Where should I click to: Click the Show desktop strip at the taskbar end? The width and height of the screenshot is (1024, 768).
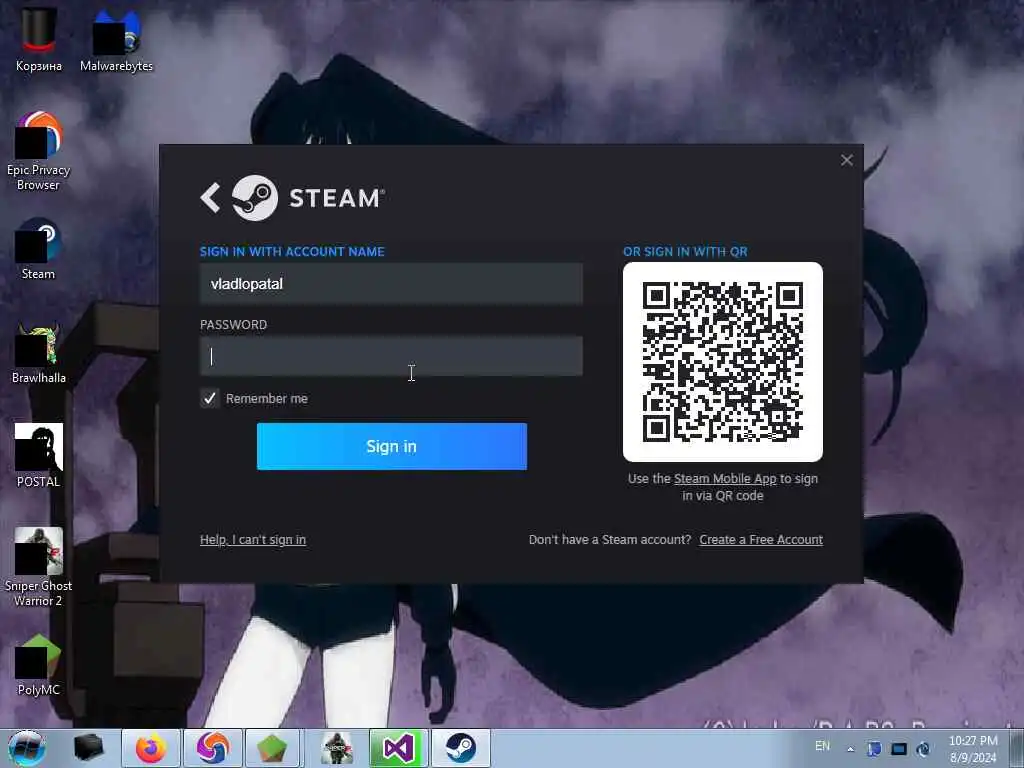[x=1017, y=748]
